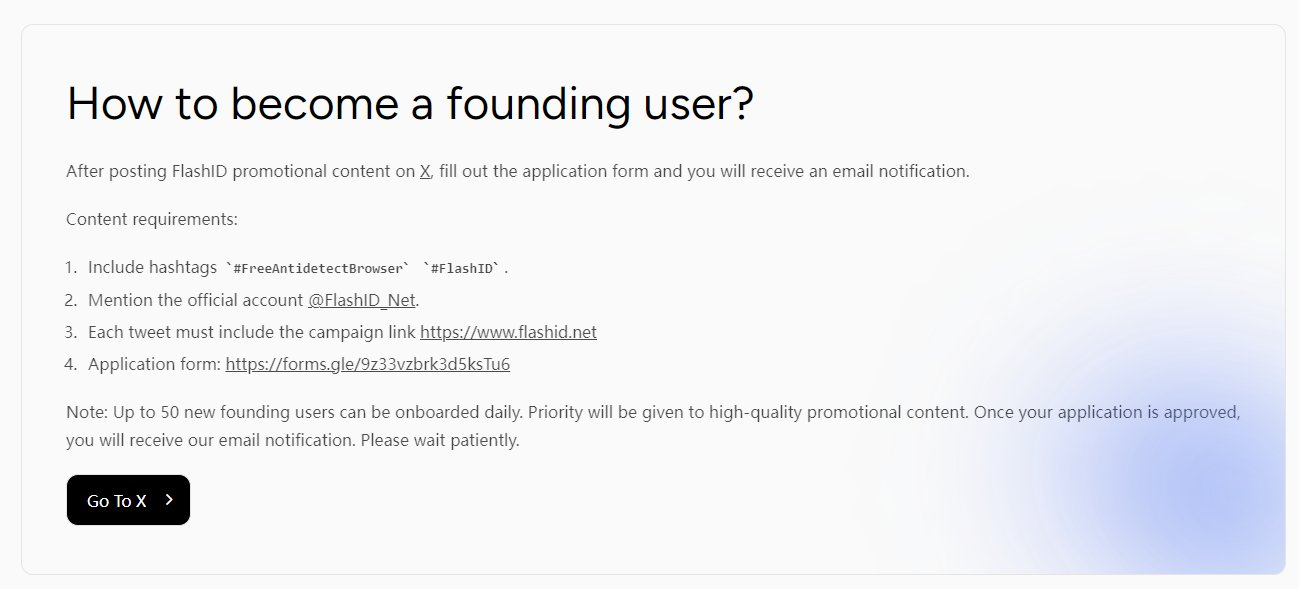The width and height of the screenshot is (1299, 589).
Task: Open the forms.gle application form link
Action: tap(367, 364)
